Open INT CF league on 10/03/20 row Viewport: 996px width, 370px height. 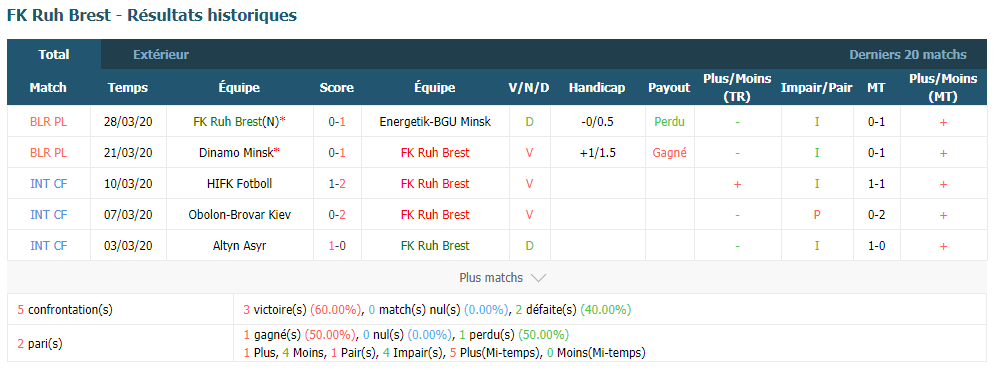tap(48, 184)
